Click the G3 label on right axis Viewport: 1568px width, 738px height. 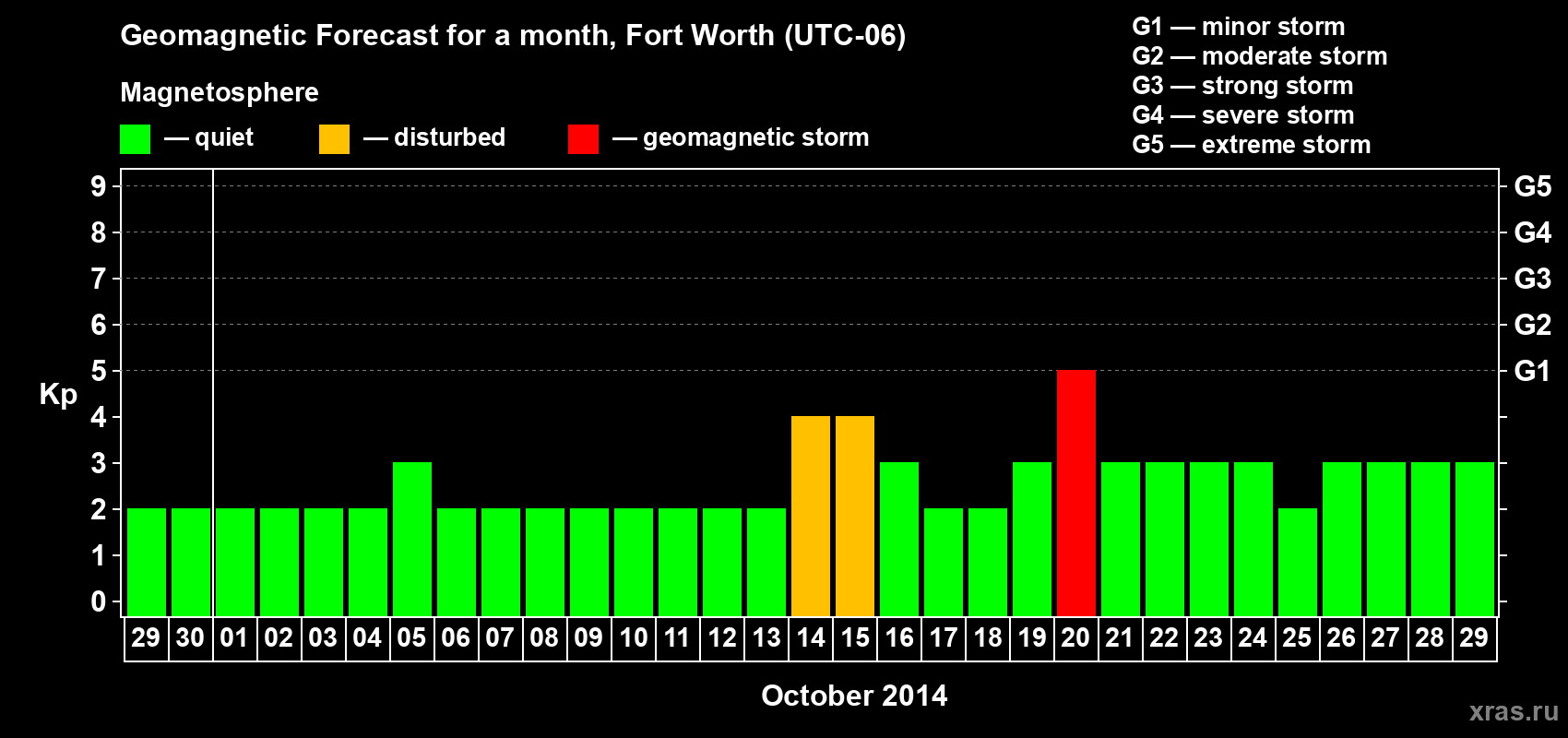1533,279
